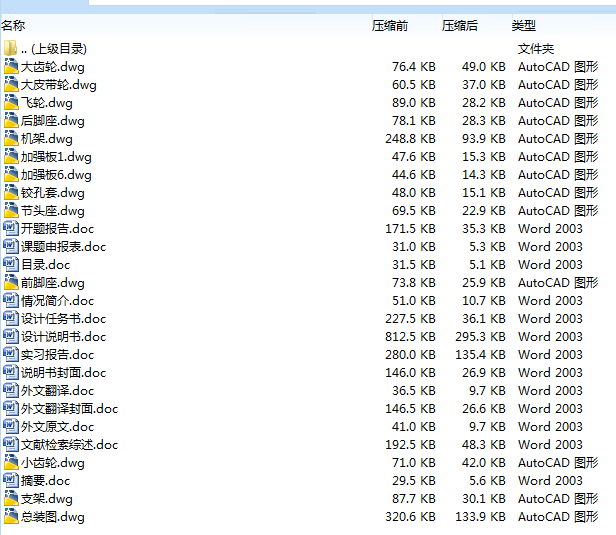Image resolution: width=616 pixels, height=535 pixels.
Task: Click the 192.5 KB size value
Action: [410, 445]
